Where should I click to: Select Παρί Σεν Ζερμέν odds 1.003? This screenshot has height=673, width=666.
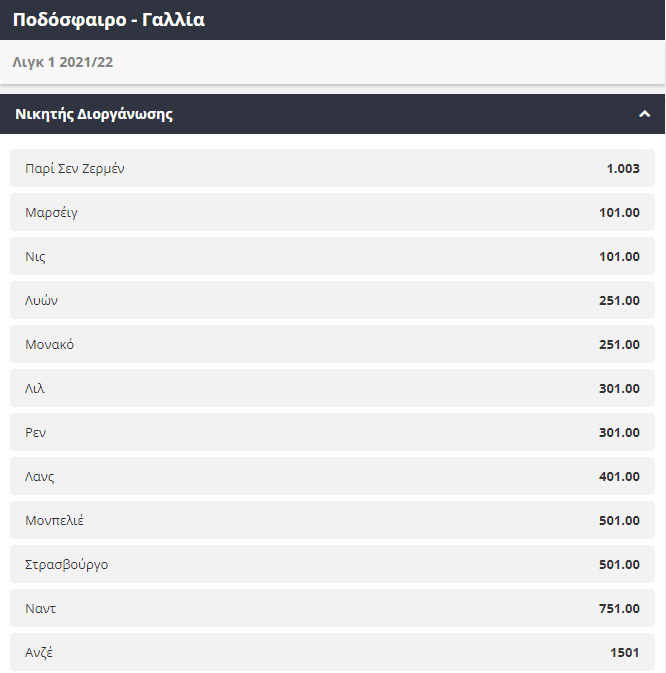click(332, 168)
